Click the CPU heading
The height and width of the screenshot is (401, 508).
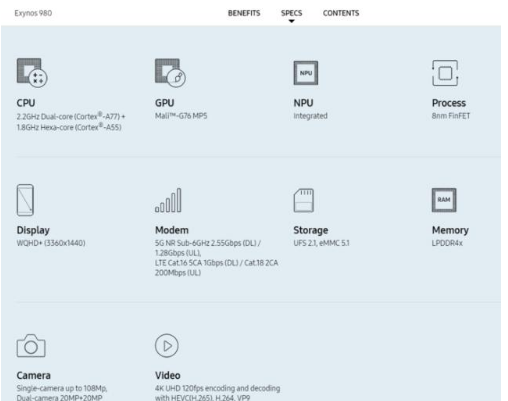(x=26, y=103)
